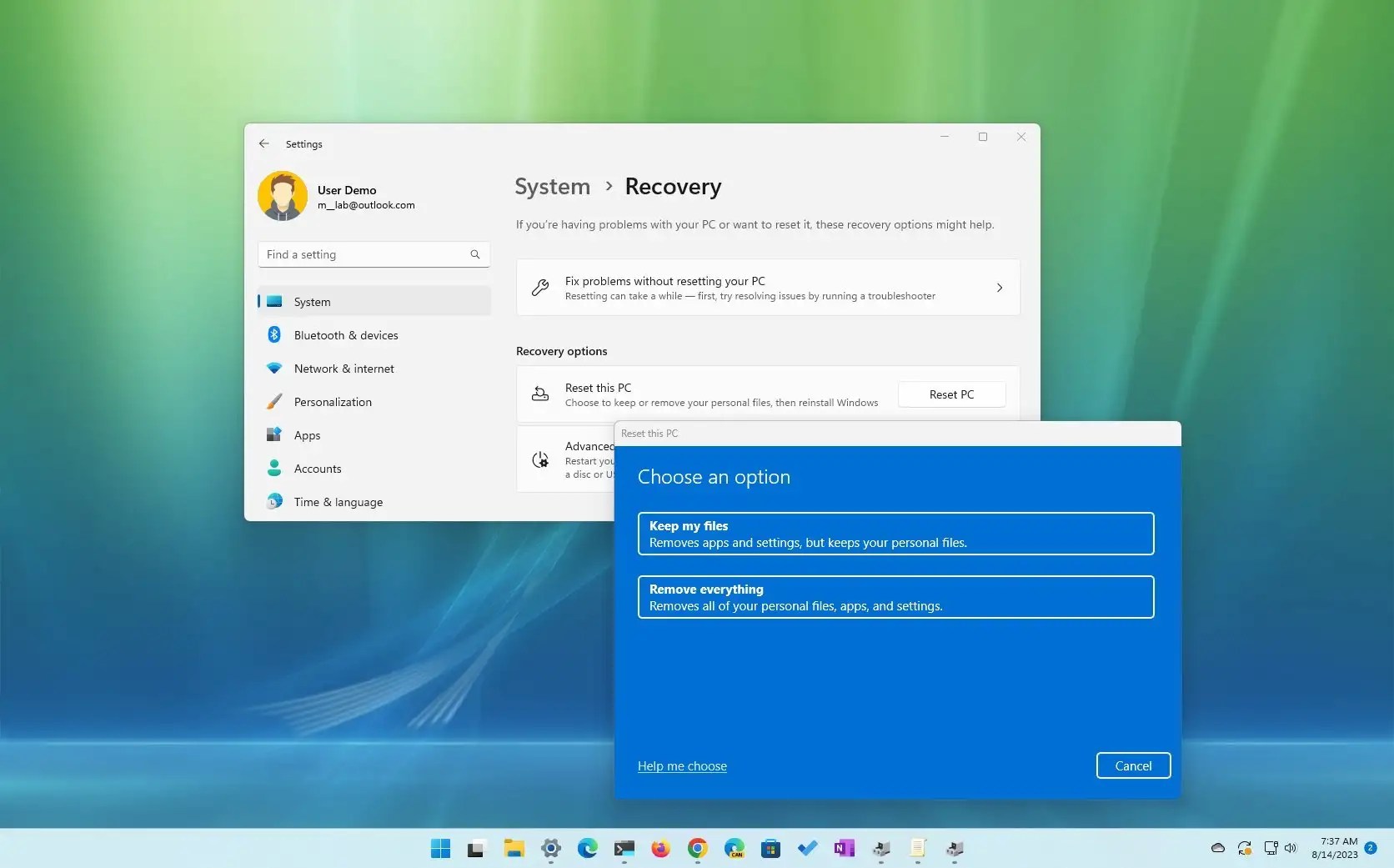This screenshot has width=1394, height=868.
Task: Click the volume icon in the system tray
Action: pos(1291,848)
